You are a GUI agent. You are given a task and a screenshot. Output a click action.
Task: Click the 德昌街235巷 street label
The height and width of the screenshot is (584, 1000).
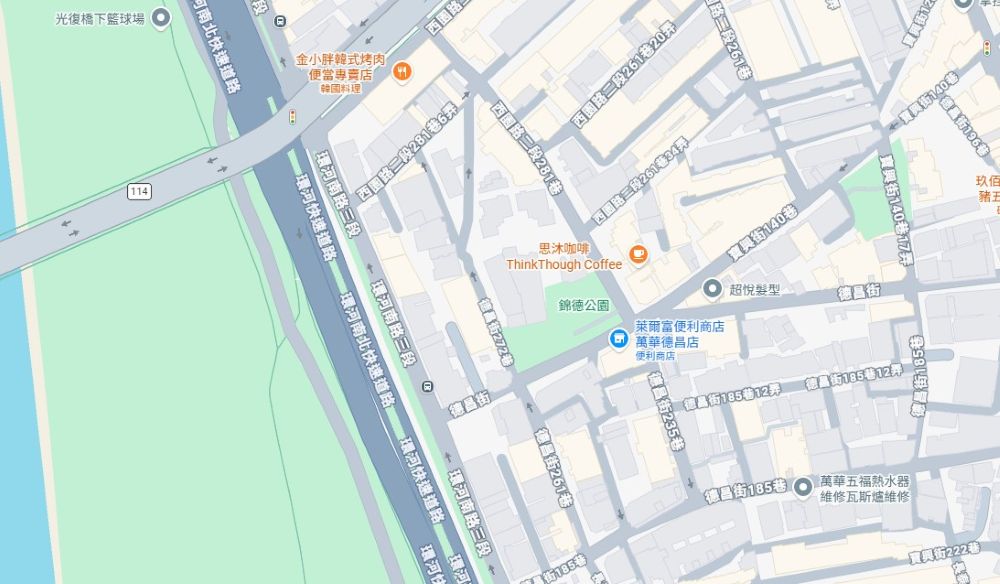(x=665, y=411)
